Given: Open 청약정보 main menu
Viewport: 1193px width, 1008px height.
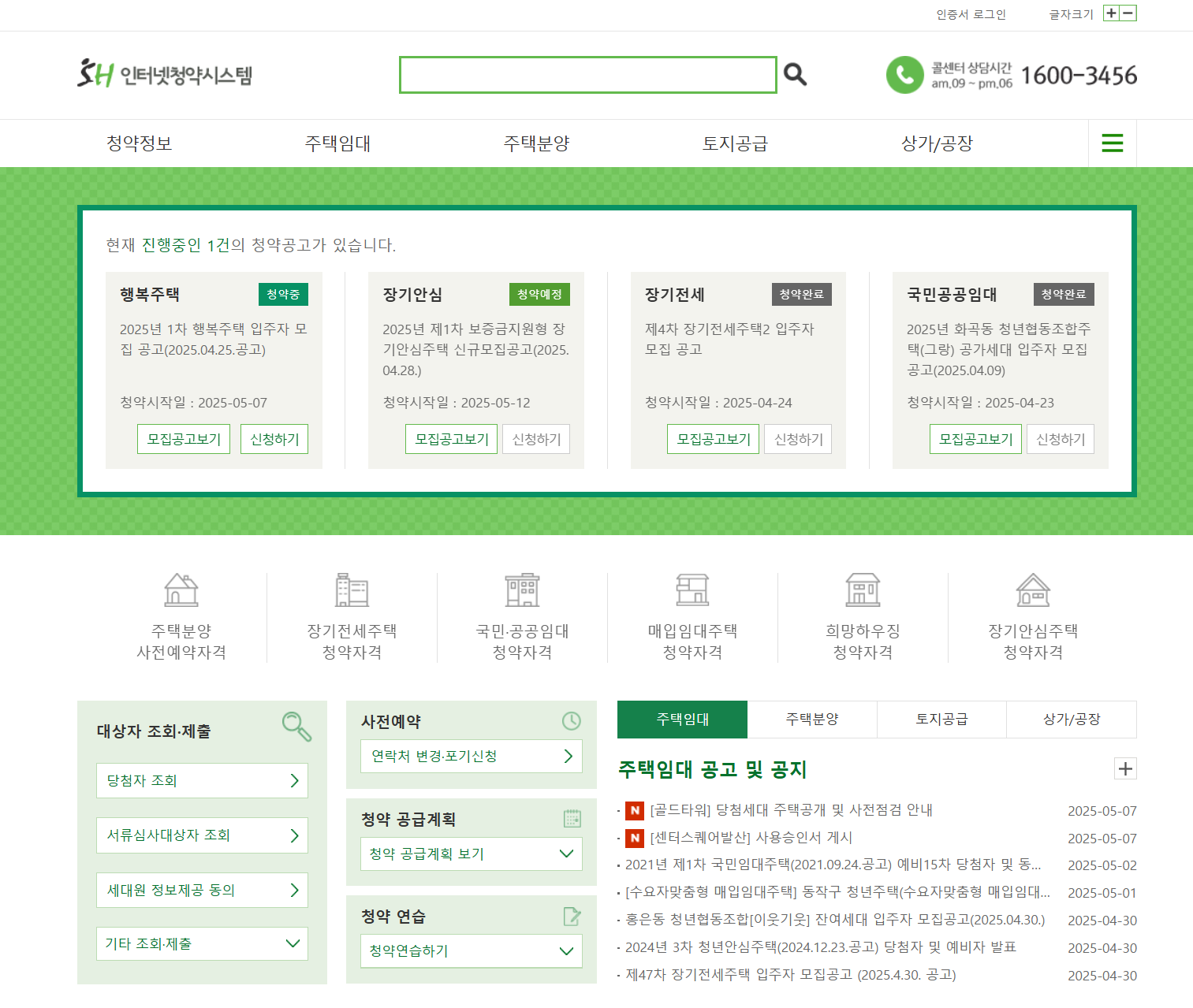Looking at the screenshot, I should pos(139,143).
